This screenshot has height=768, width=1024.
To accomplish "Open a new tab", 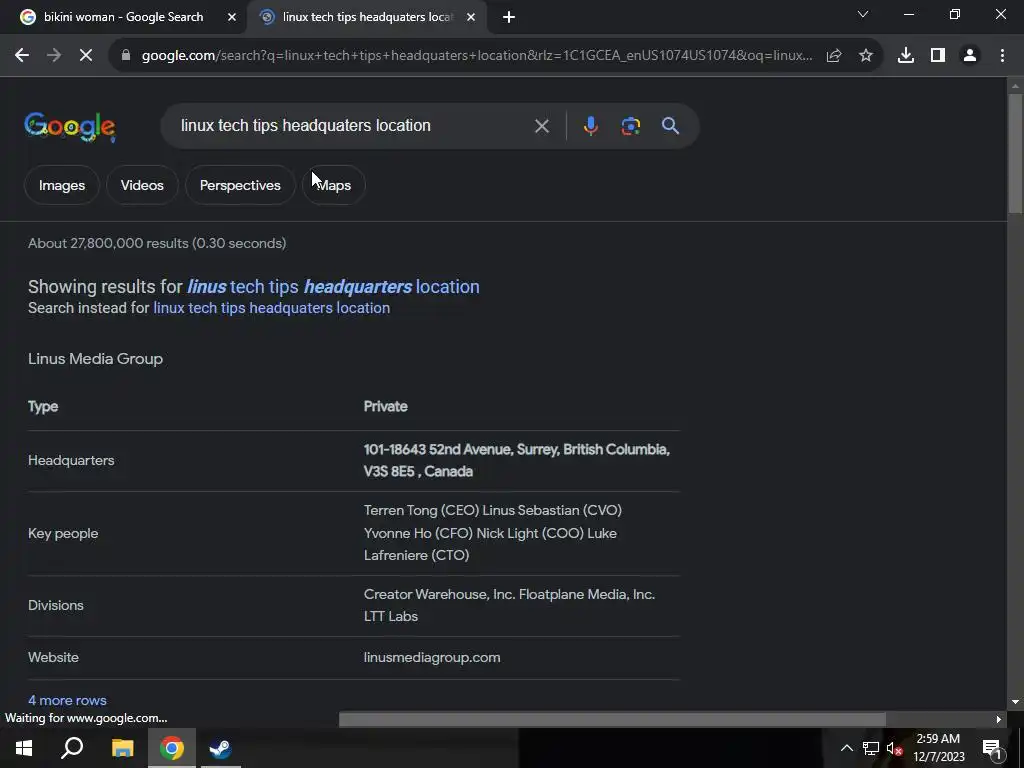I will pos(509,17).
